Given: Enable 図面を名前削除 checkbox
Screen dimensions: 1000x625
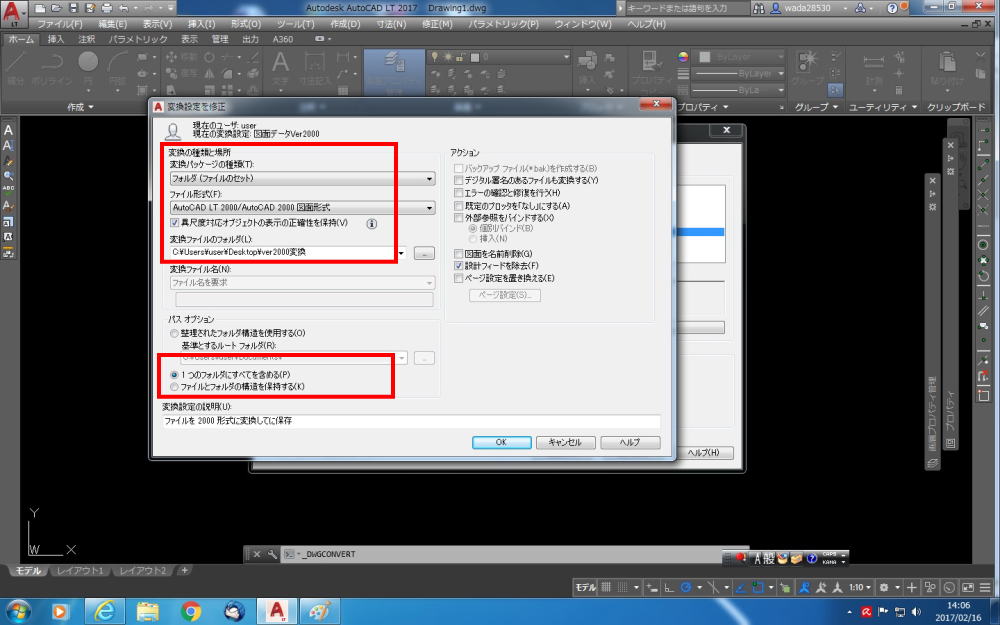Looking at the screenshot, I should point(458,254).
